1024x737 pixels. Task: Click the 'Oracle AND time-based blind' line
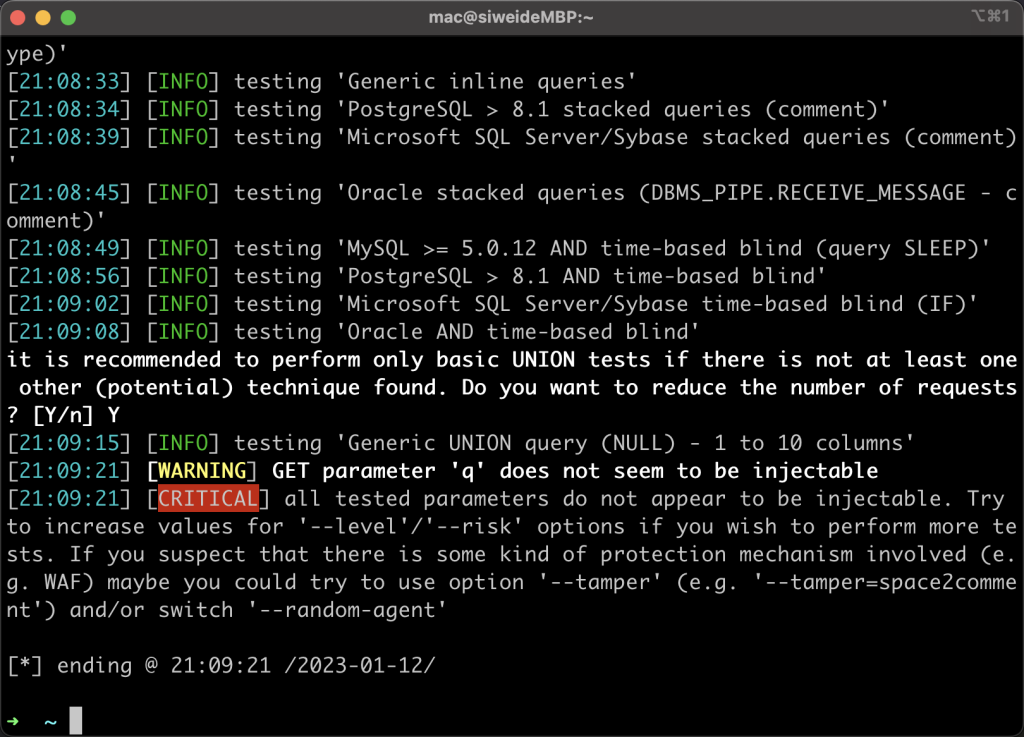353,332
